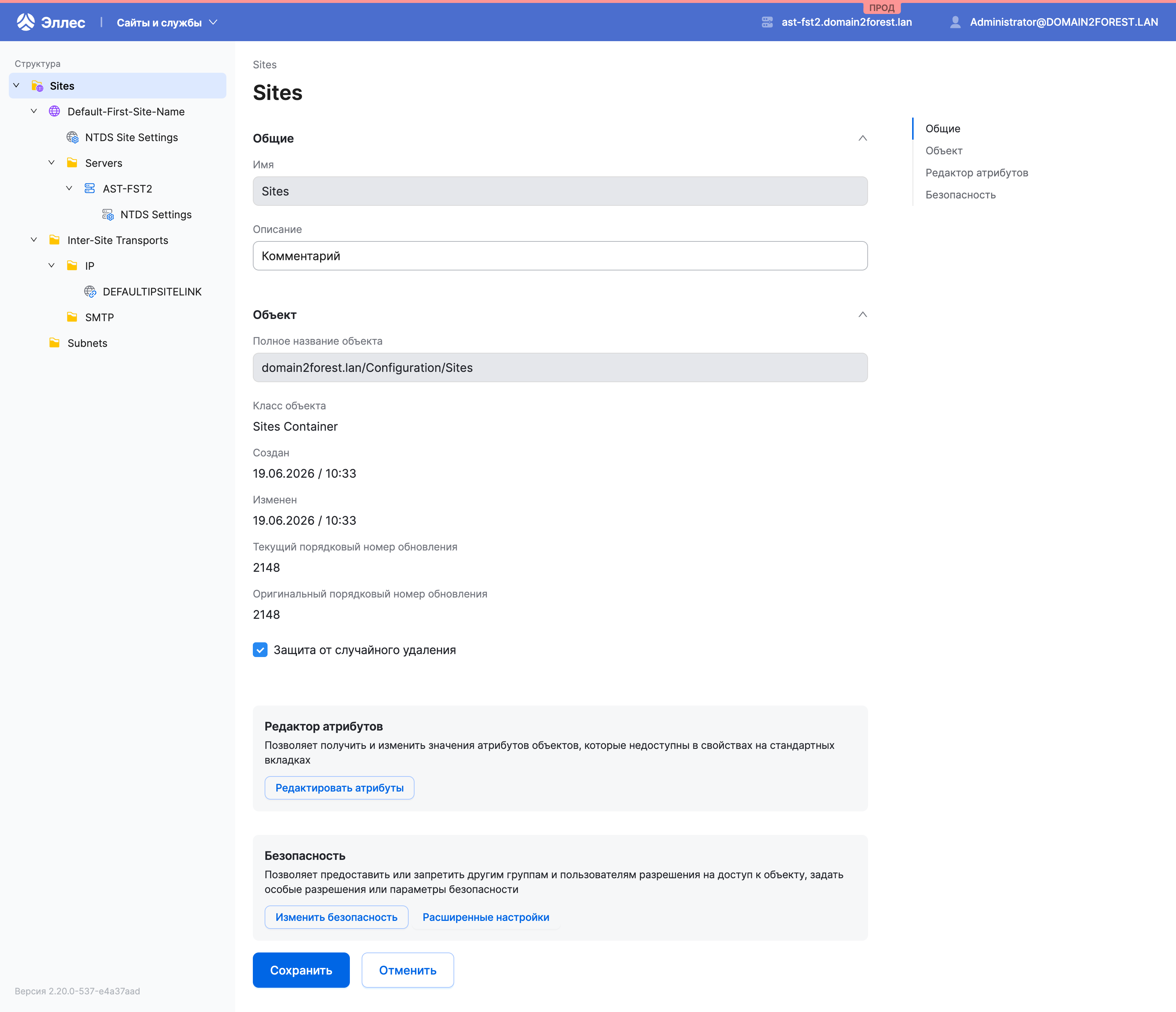Image resolution: width=1176 pixels, height=1012 pixels.
Task: Click the Сохранить button
Action: coord(301,970)
